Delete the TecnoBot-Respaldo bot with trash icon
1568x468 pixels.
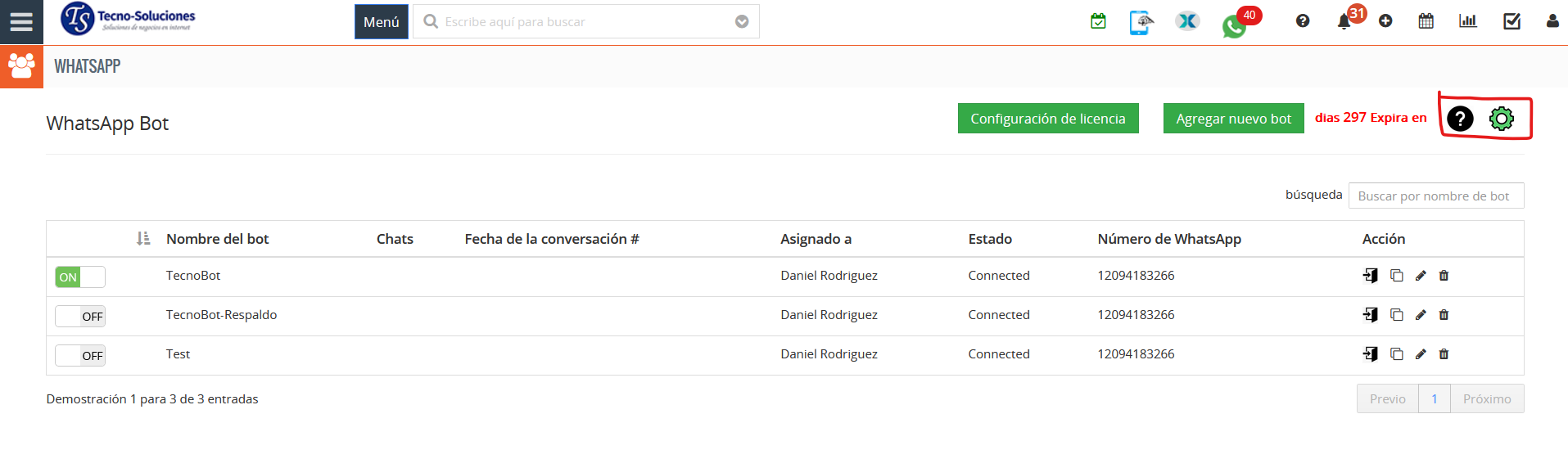pyautogui.click(x=1444, y=315)
